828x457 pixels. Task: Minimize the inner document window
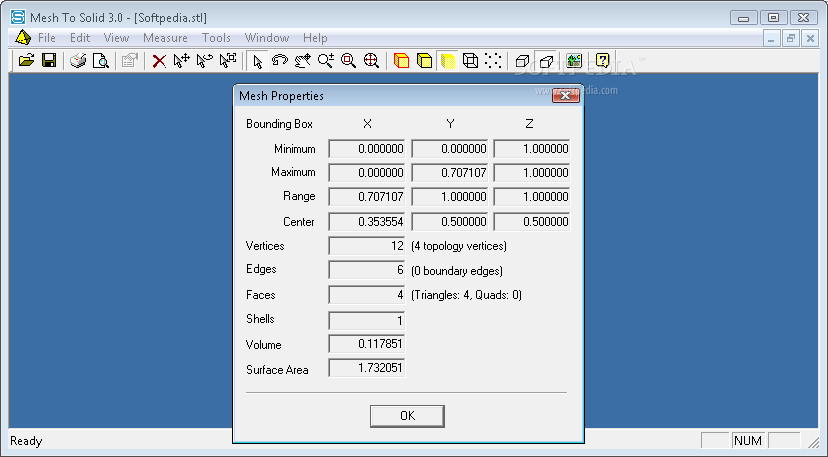pos(771,38)
